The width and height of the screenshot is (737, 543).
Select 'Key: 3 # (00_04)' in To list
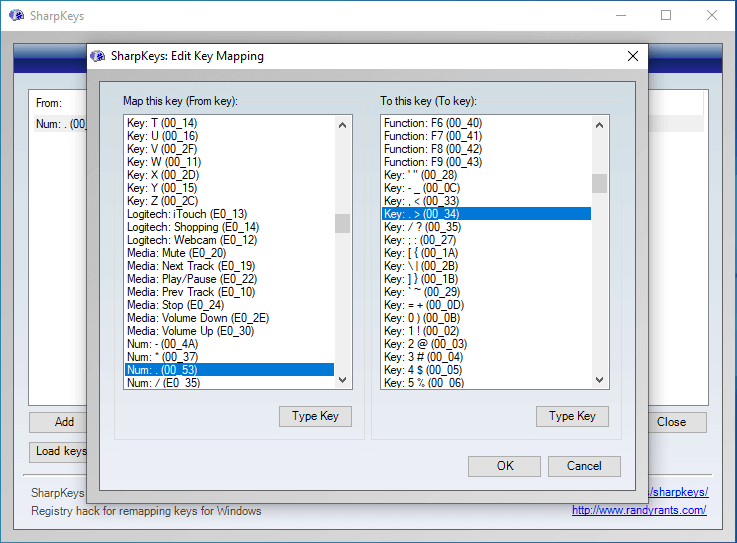[486, 357]
